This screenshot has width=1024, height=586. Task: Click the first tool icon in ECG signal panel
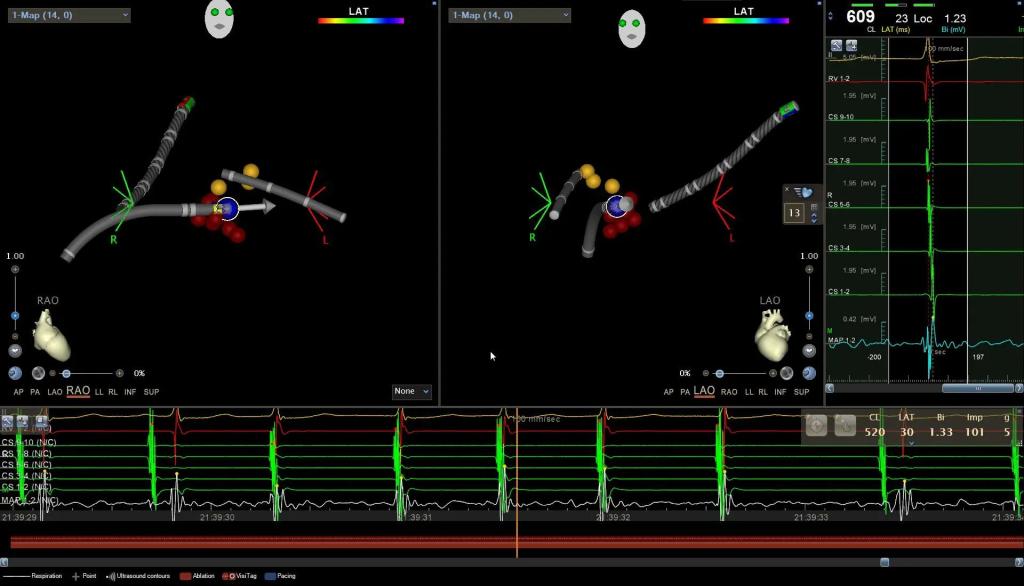(x=836, y=46)
